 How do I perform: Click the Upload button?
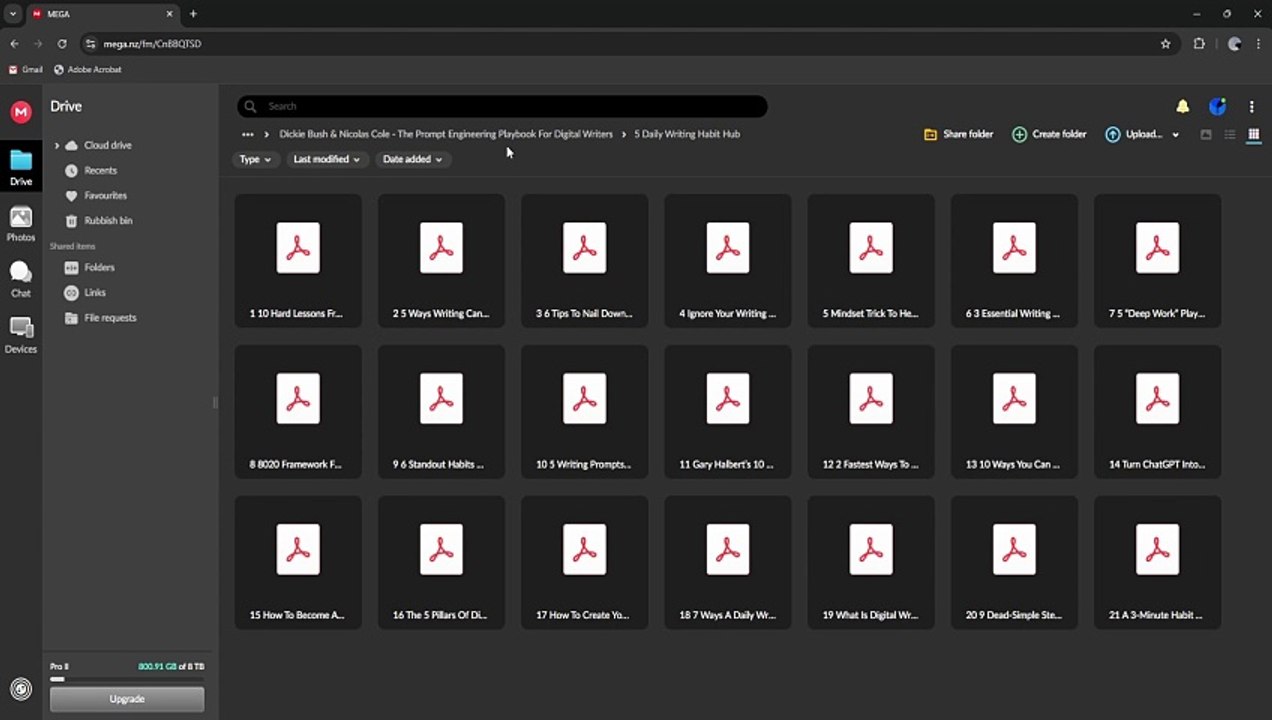[1134, 134]
